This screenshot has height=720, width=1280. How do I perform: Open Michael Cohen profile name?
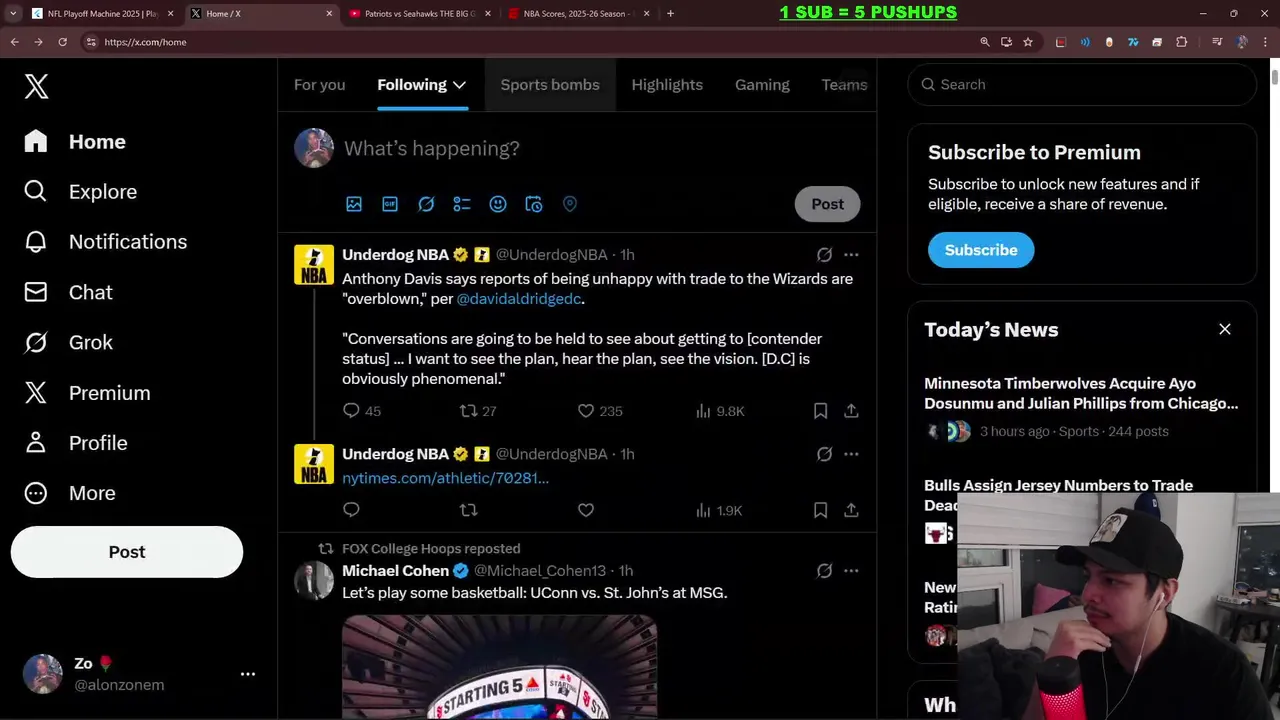click(395, 571)
